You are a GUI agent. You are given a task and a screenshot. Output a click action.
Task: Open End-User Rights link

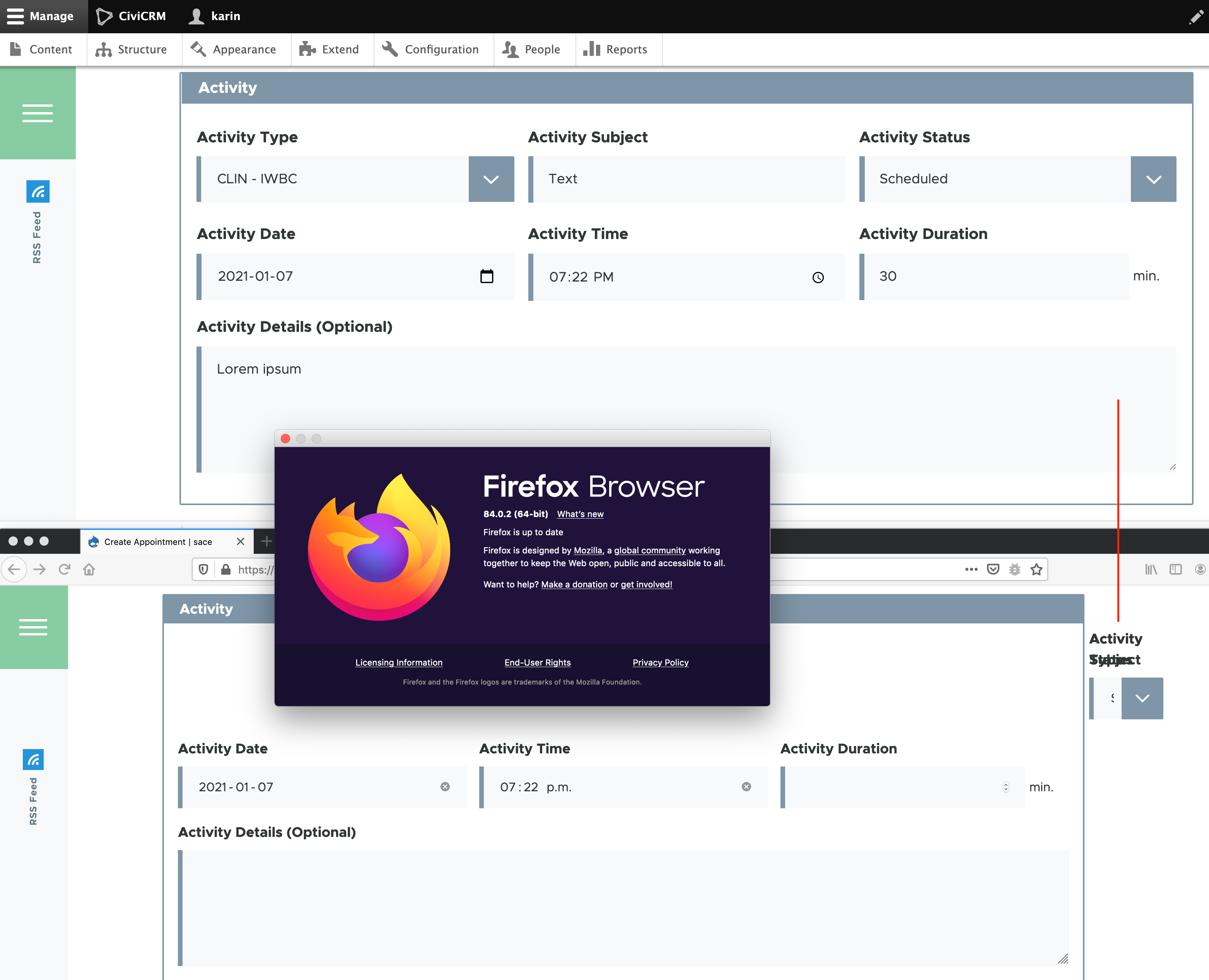(x=537, y=662)
